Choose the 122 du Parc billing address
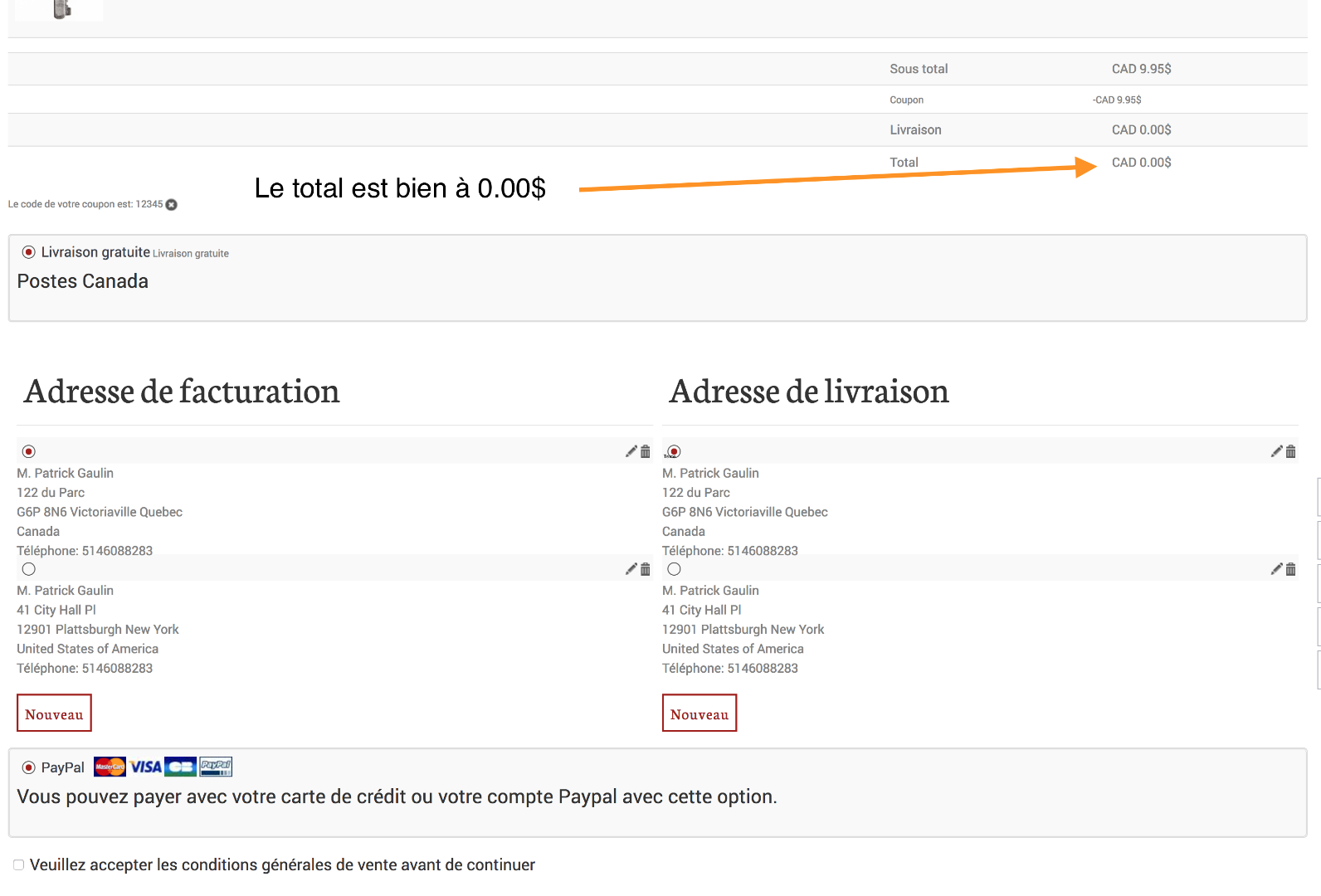Image resolution: width=1321 pixels, height=896 pixels. click(29, 451)
